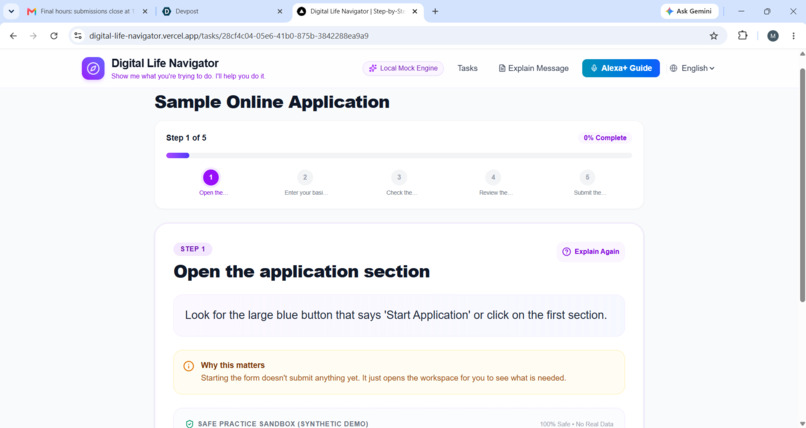
Task: Open the Chrome profile avatar
Action: pos(773,35)
